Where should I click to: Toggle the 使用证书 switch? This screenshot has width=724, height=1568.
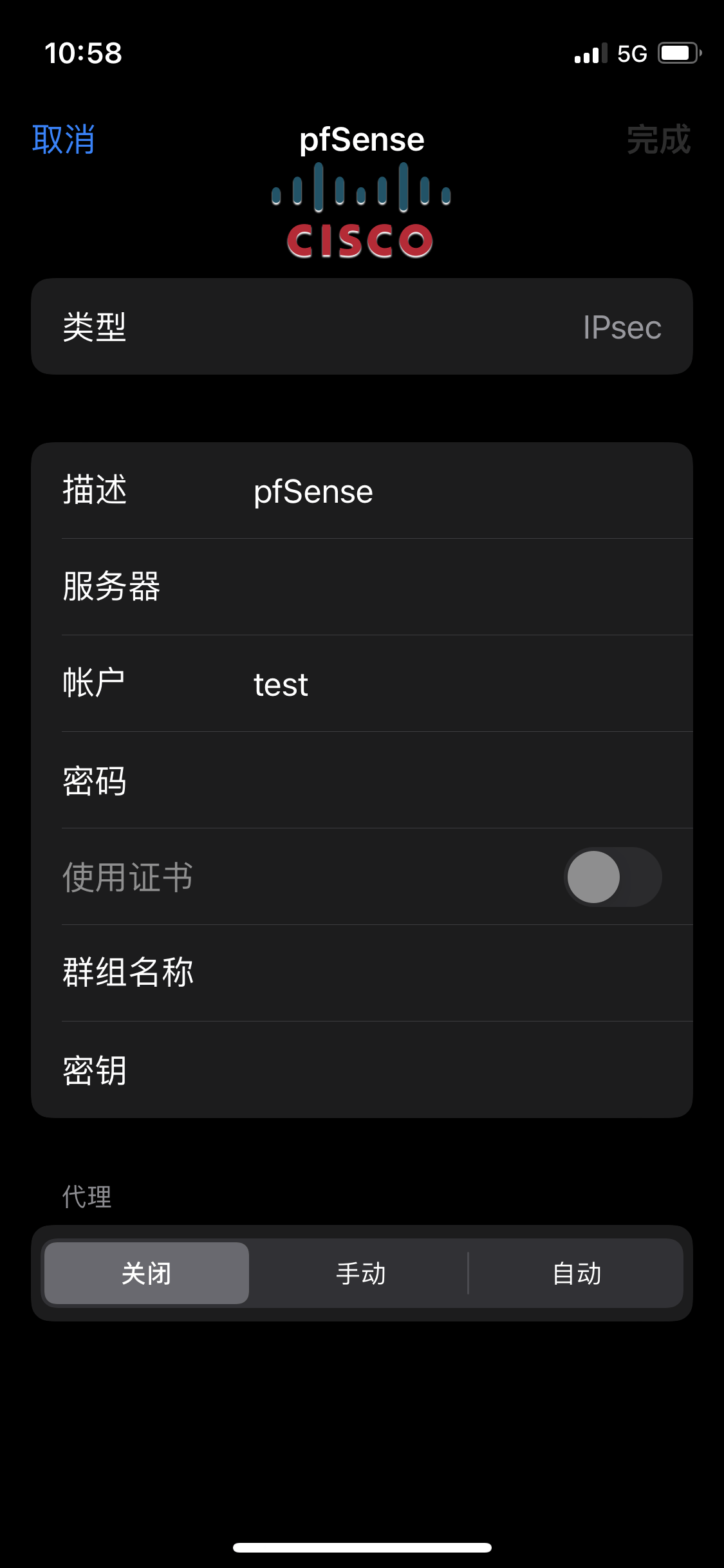point(612,877)
